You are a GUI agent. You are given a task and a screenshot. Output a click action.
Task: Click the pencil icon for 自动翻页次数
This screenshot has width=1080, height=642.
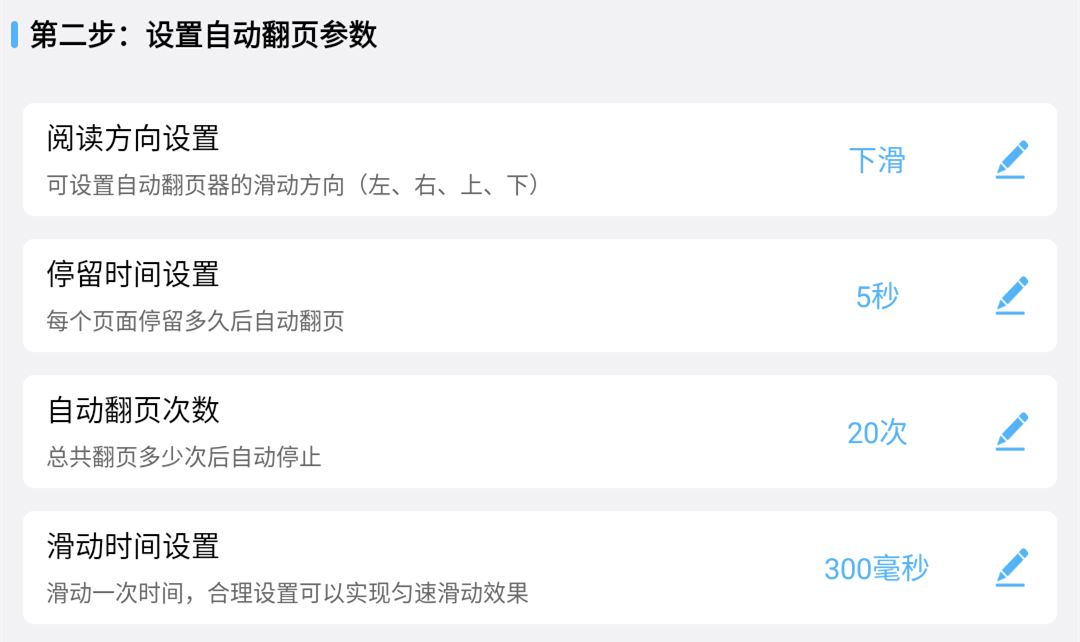[x=1012, y=431]
